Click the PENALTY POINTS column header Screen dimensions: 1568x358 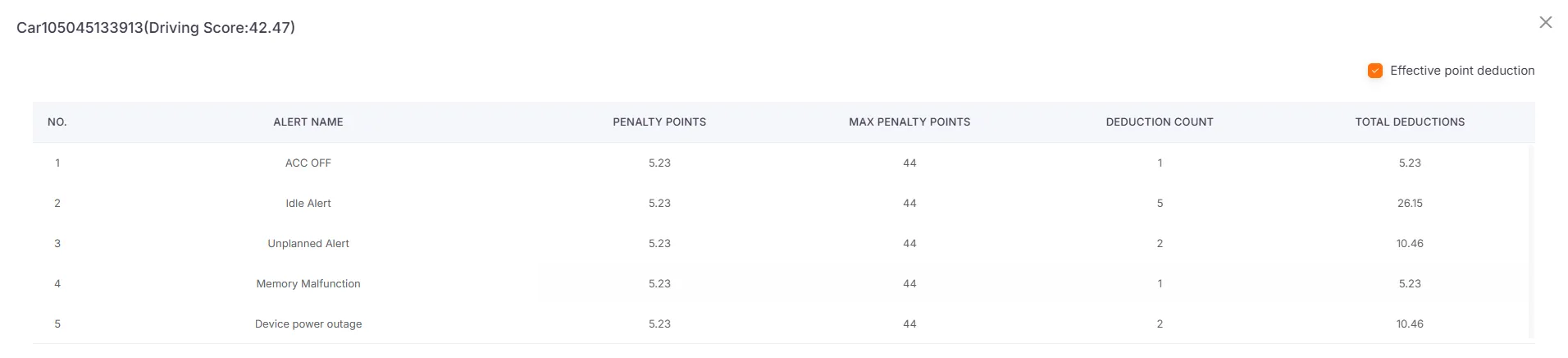tap(659, 122)
